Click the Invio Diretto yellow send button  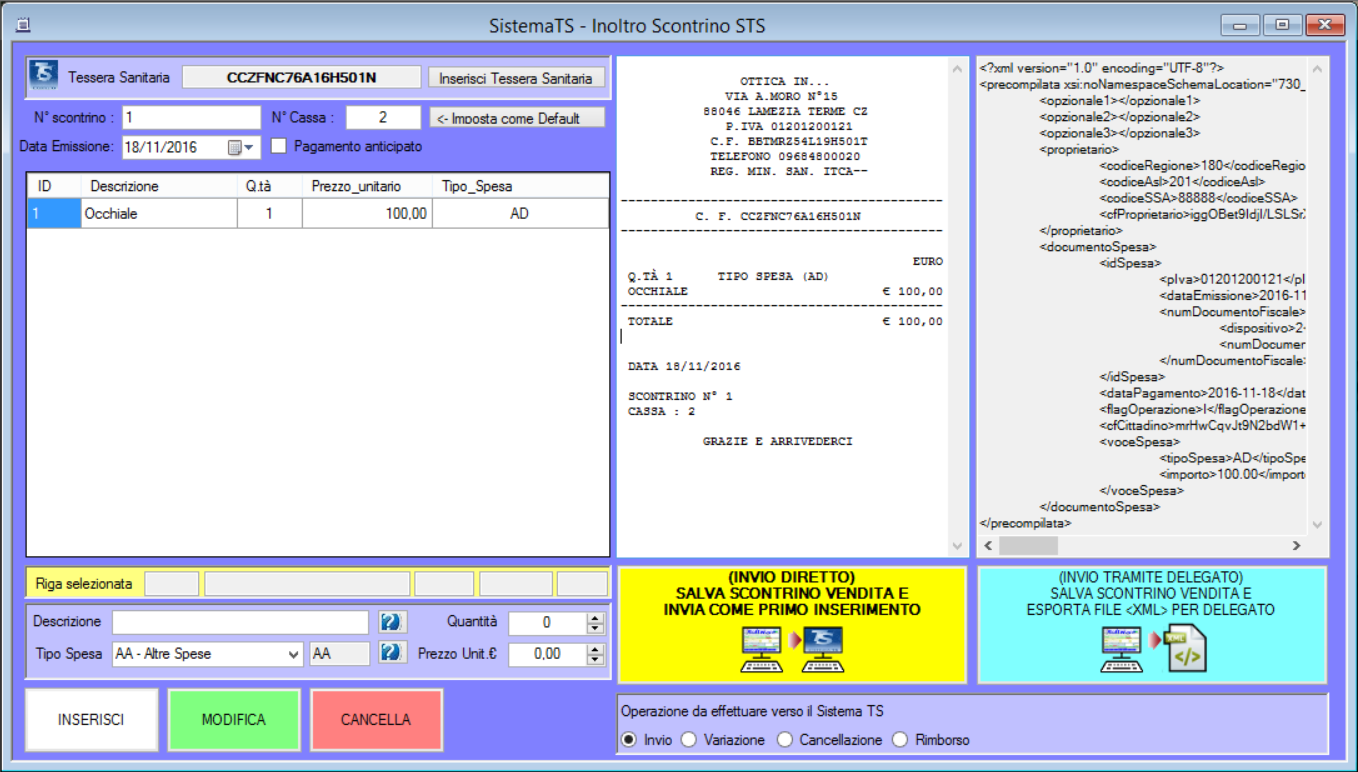pos(792,625)
